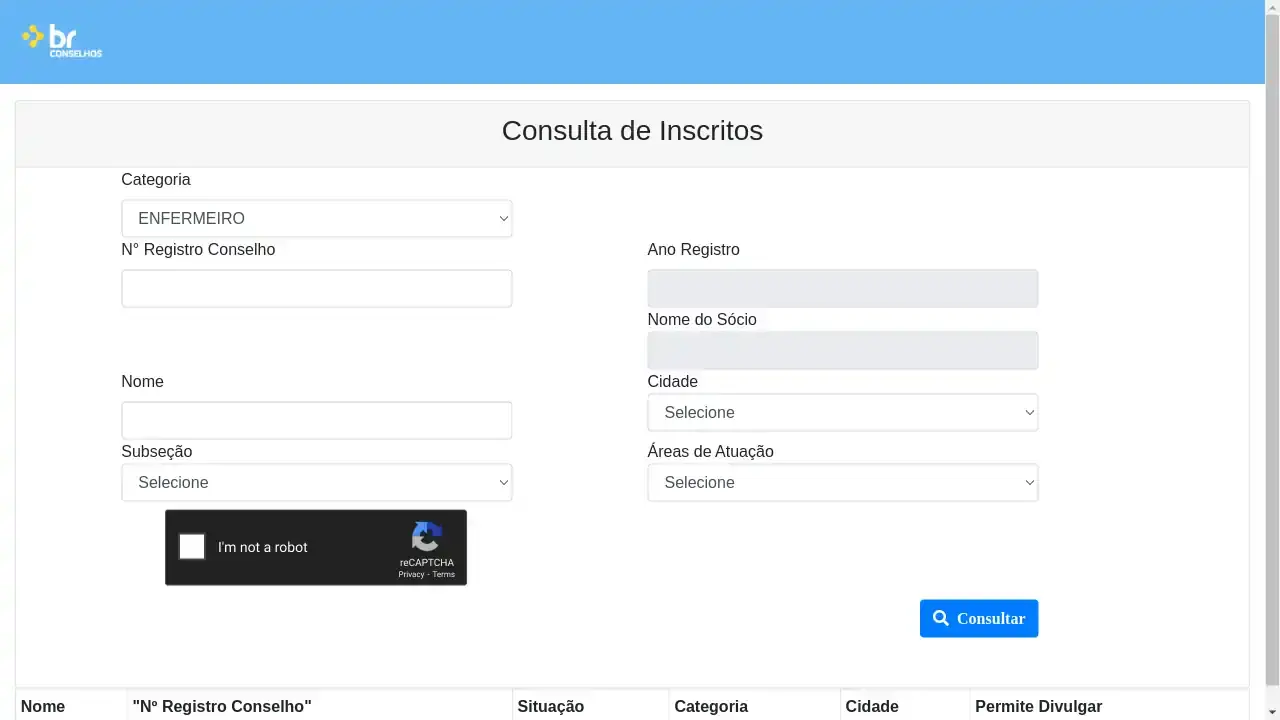Open the reCAPTCHA Privacy link
The image size is (1280, 720).
[411, 575]
